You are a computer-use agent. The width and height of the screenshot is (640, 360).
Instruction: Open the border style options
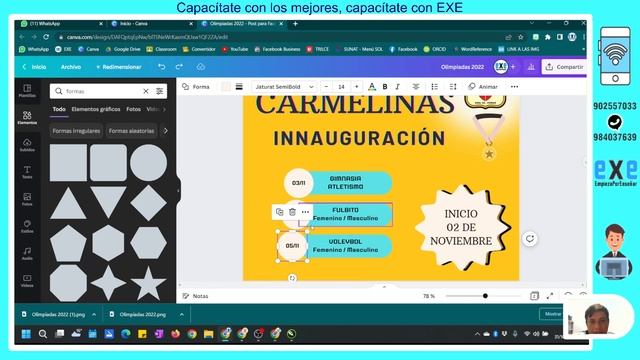tap(239, 87)
